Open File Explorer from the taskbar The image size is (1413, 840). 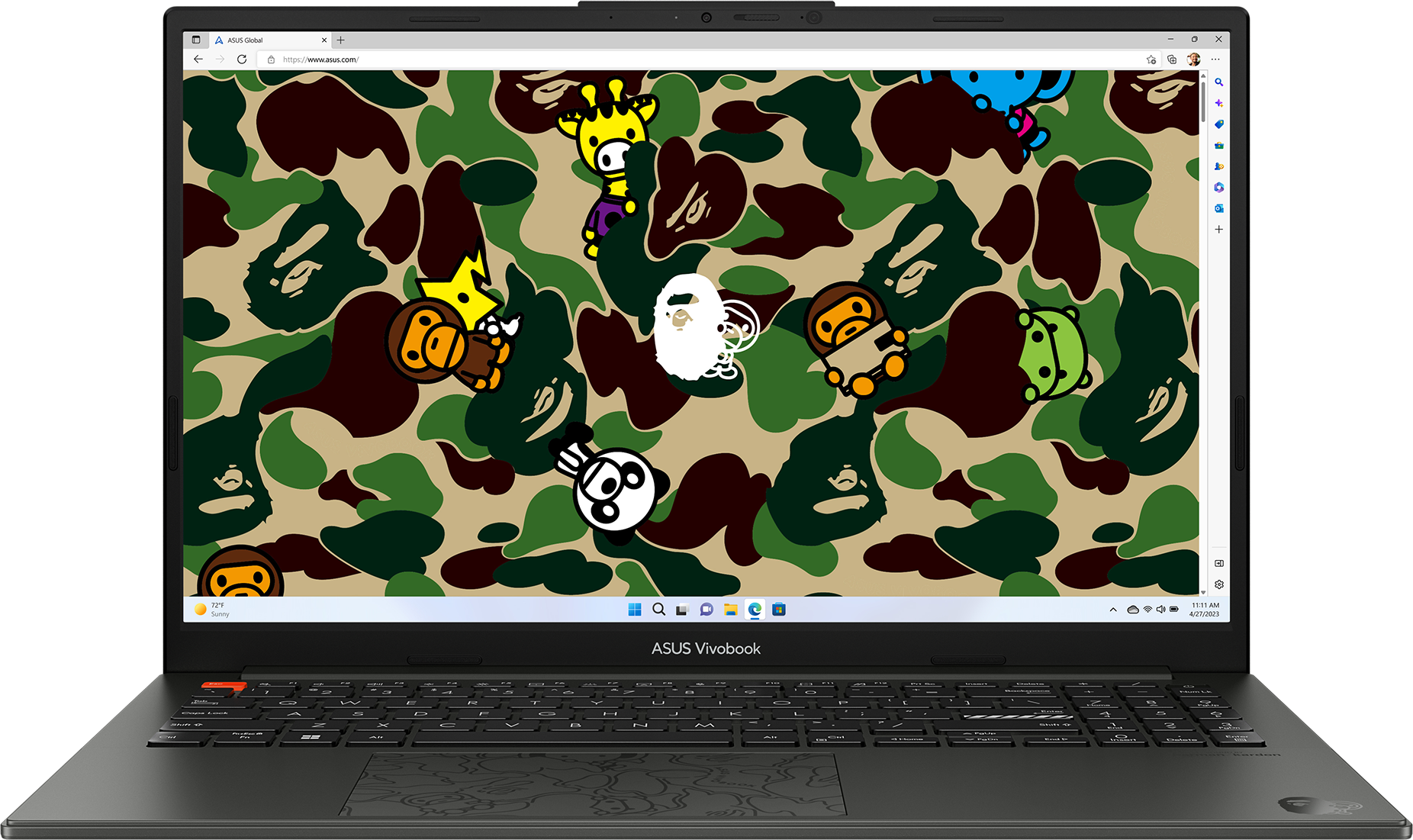click(731, 610)
